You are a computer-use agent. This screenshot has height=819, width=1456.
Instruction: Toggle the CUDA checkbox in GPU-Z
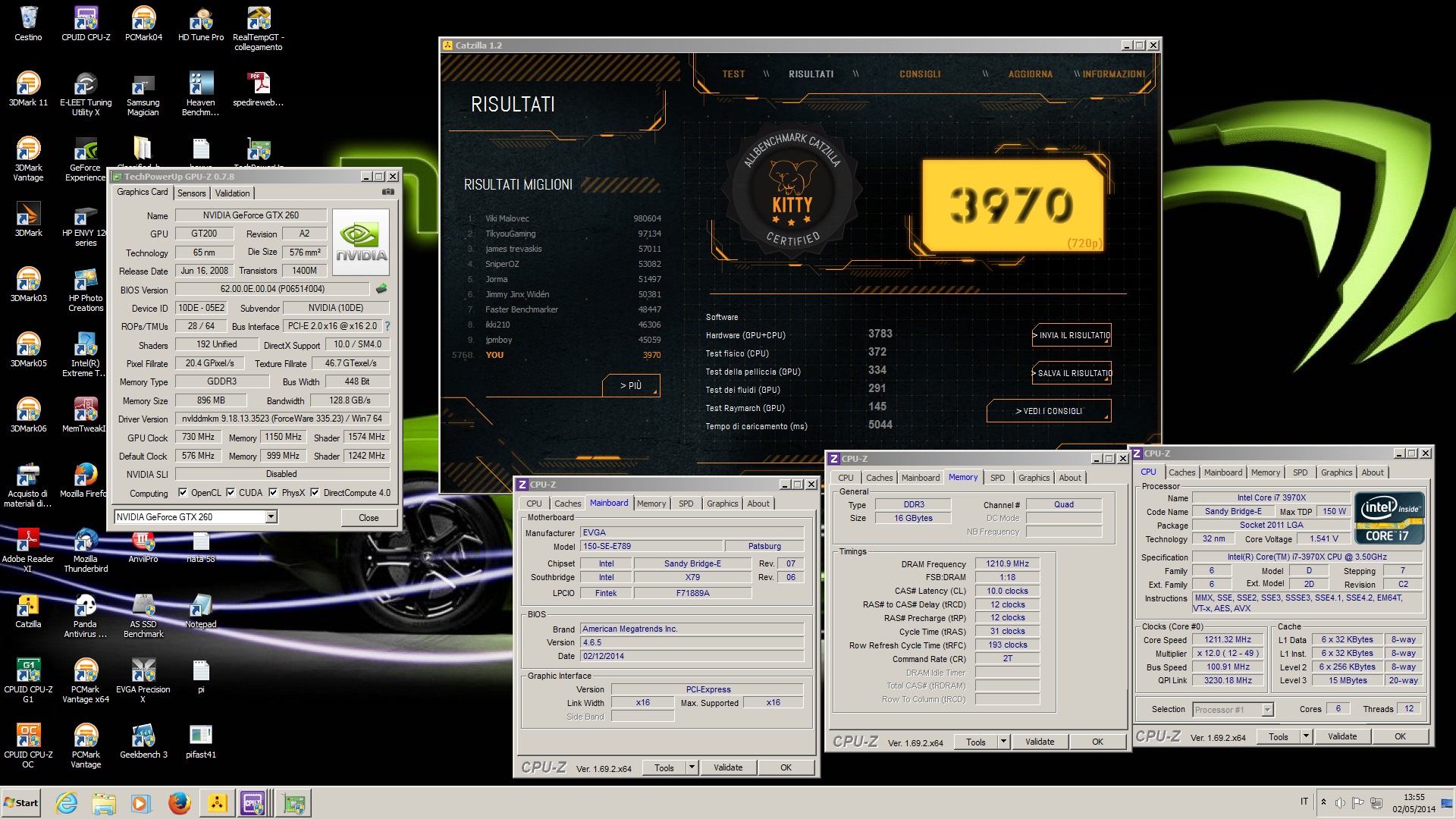[231, 493]
